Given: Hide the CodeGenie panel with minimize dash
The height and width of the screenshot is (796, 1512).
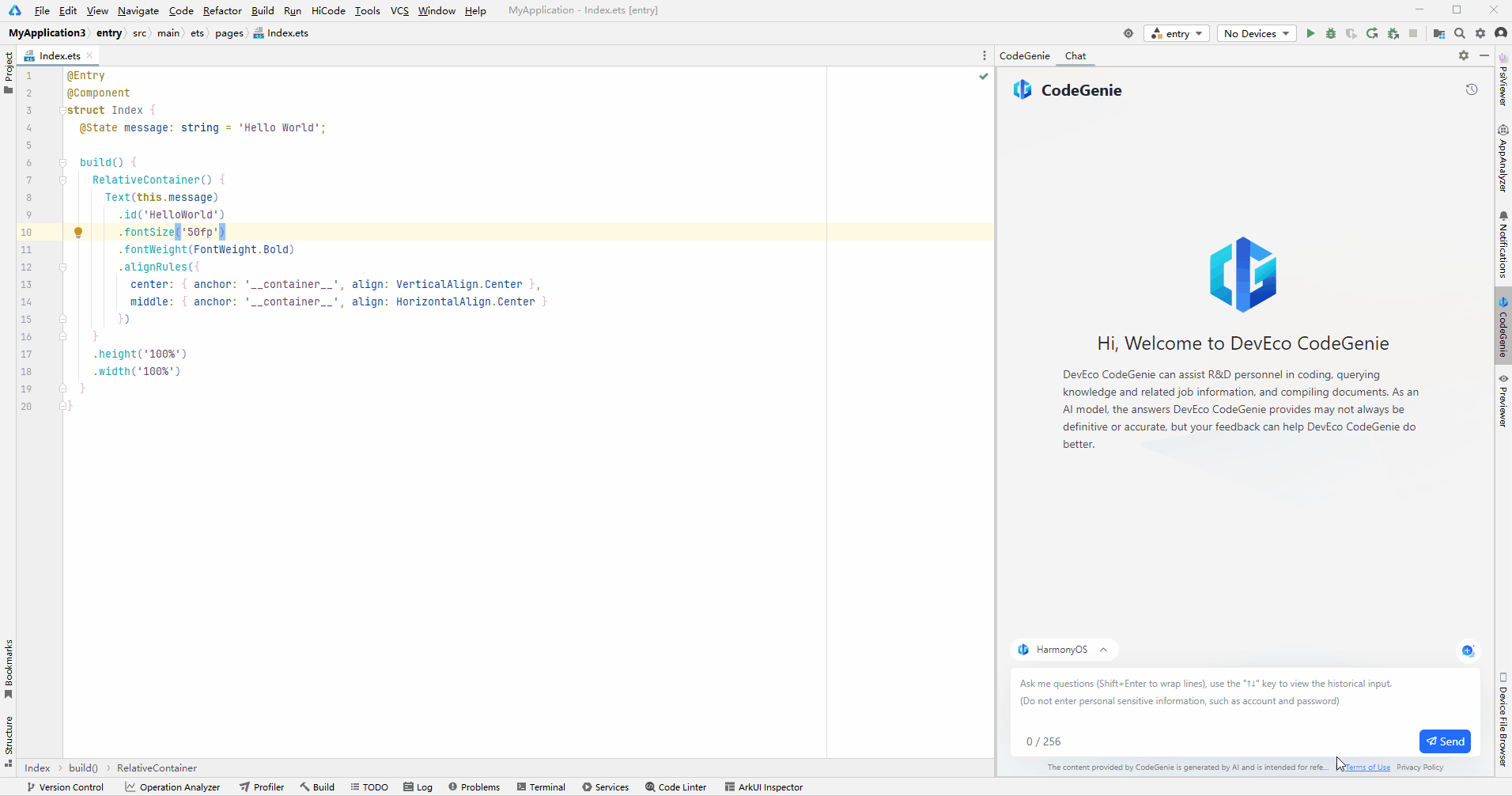Looking at the screenshot, I should 1484,55.
